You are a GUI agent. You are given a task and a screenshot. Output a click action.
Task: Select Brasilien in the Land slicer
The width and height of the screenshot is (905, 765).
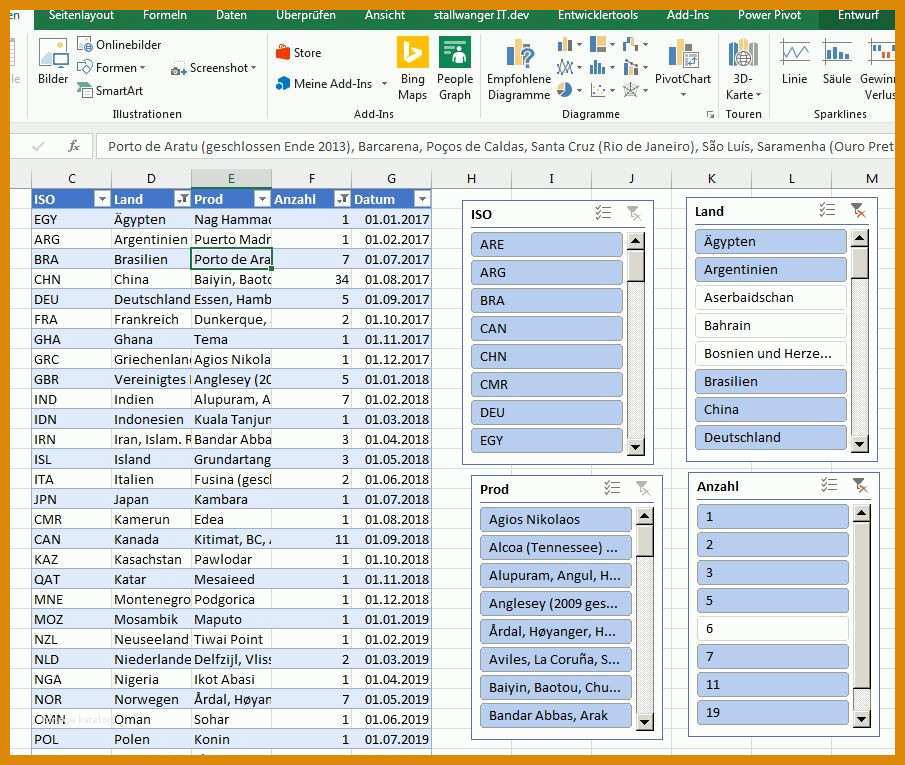(x=771, y=382)
